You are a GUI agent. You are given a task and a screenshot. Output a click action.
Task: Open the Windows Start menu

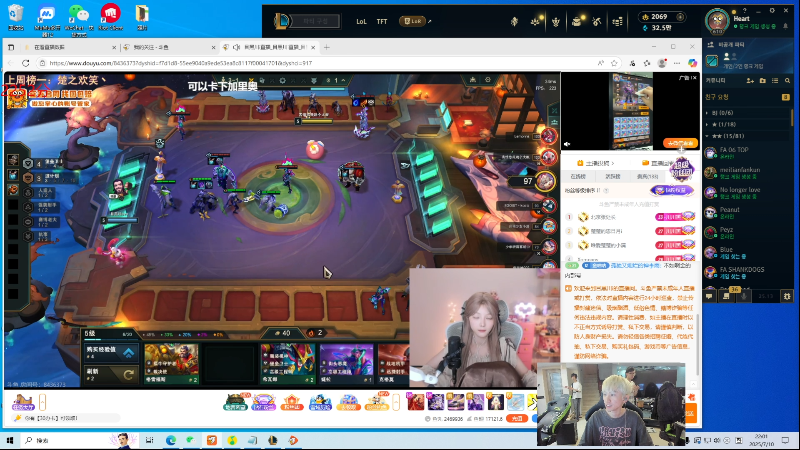[x=10, y=440]
